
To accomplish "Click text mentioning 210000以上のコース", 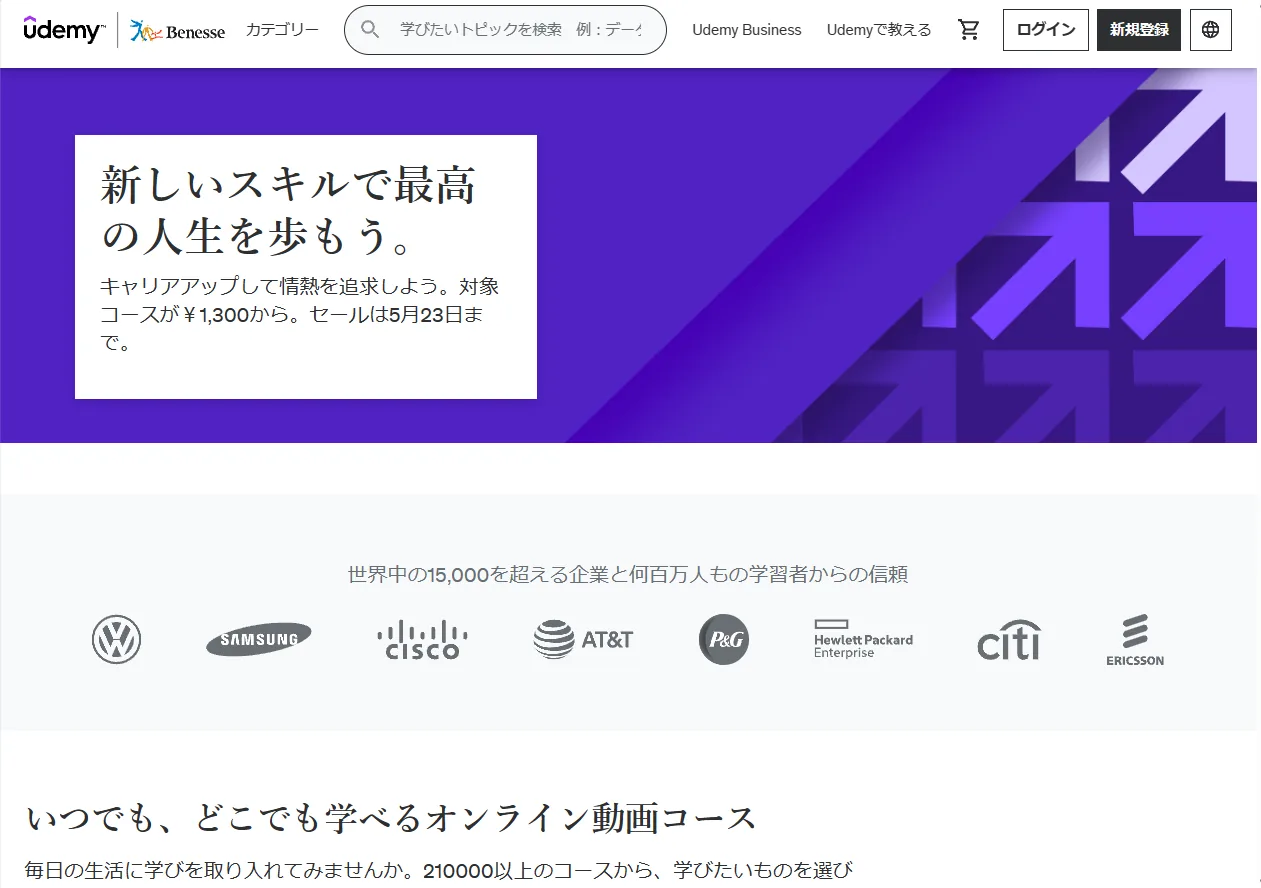I will pyautogui.click(x=438, y=870).
